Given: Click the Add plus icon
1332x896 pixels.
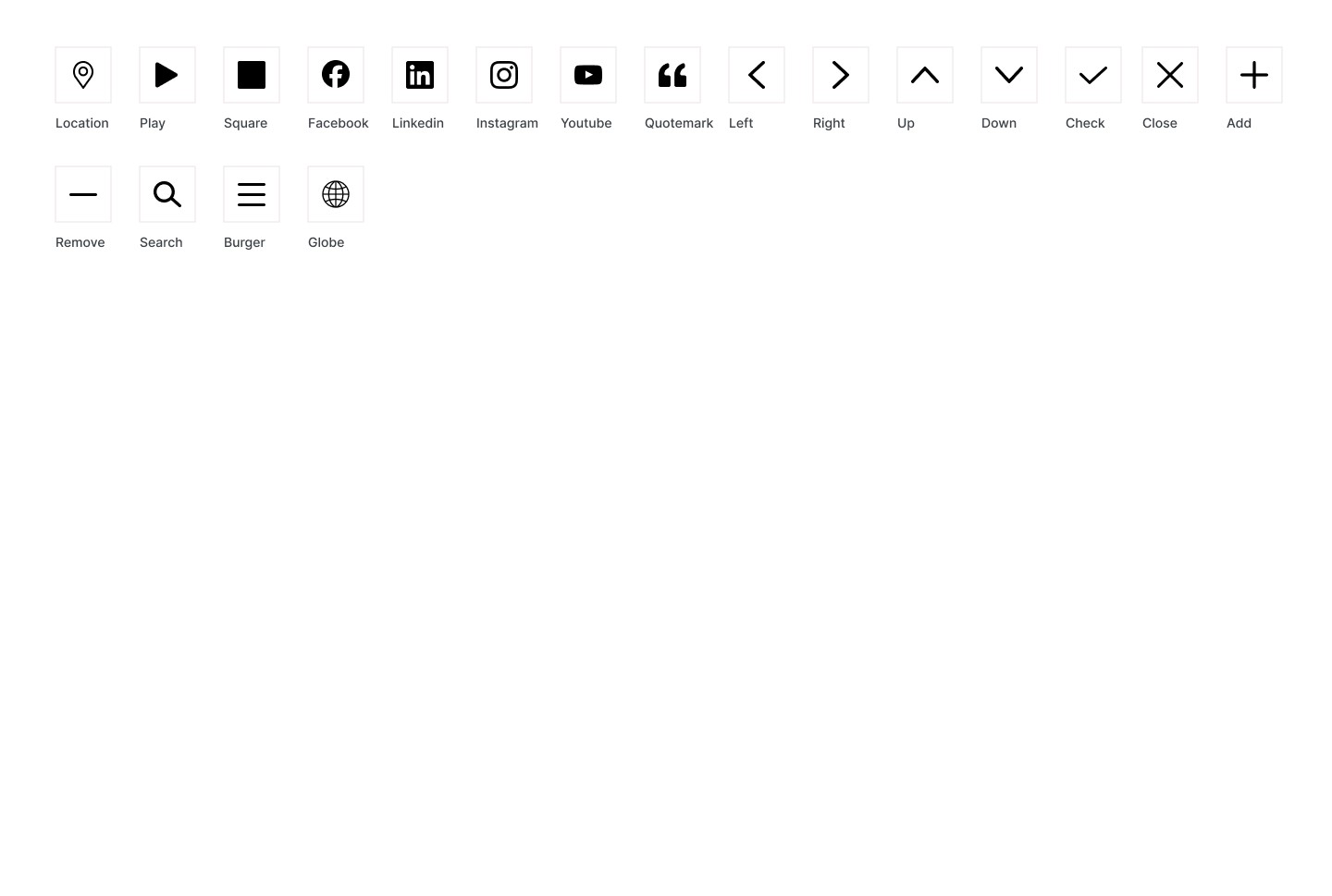Looking at the screenshot, I should point(1254,75).
